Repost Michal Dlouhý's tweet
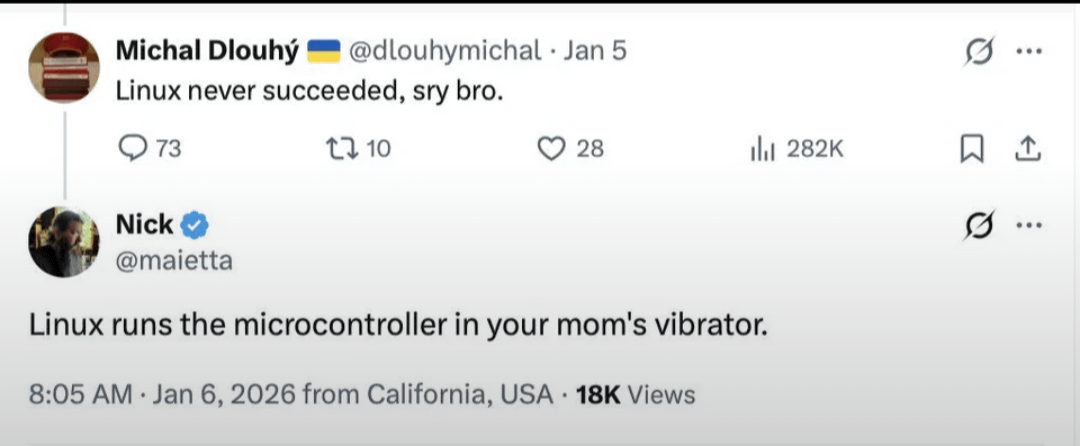1080x446 pixels. pyautogui.click(x=338, y=149)
